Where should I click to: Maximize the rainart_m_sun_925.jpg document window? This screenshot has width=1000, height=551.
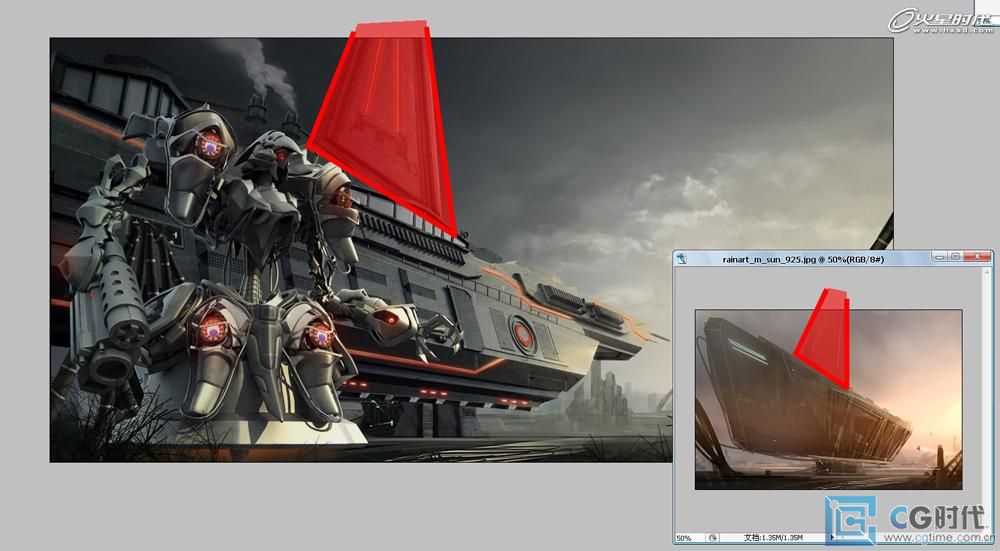point(955,256)
